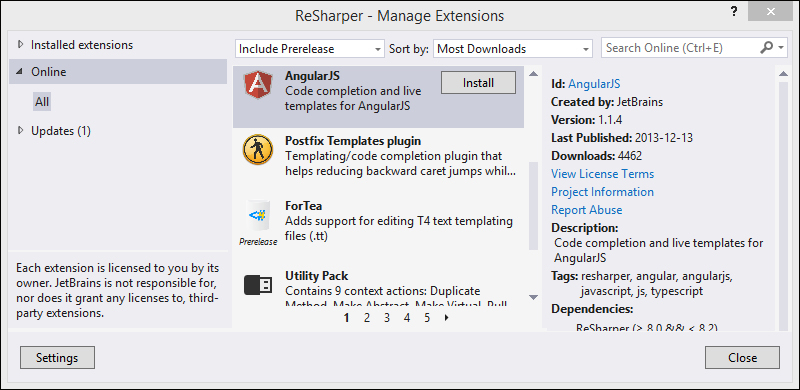Click the extension list scroll-up arrow
The image size is (800, 390).
click(x=533, y=74)
